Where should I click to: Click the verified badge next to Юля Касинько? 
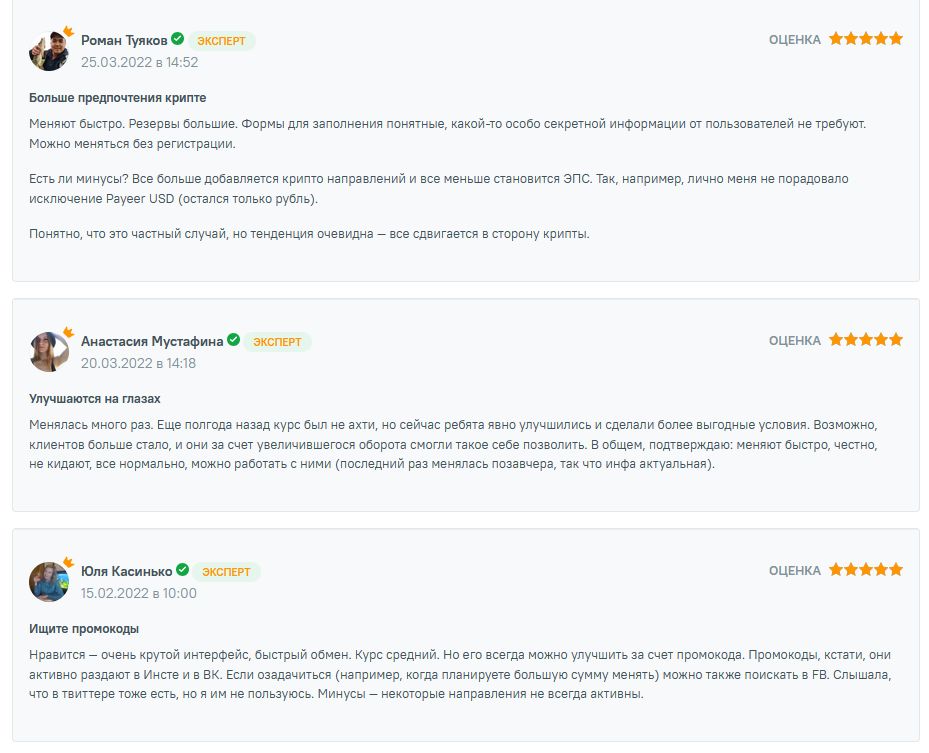[x=182, y=570]
